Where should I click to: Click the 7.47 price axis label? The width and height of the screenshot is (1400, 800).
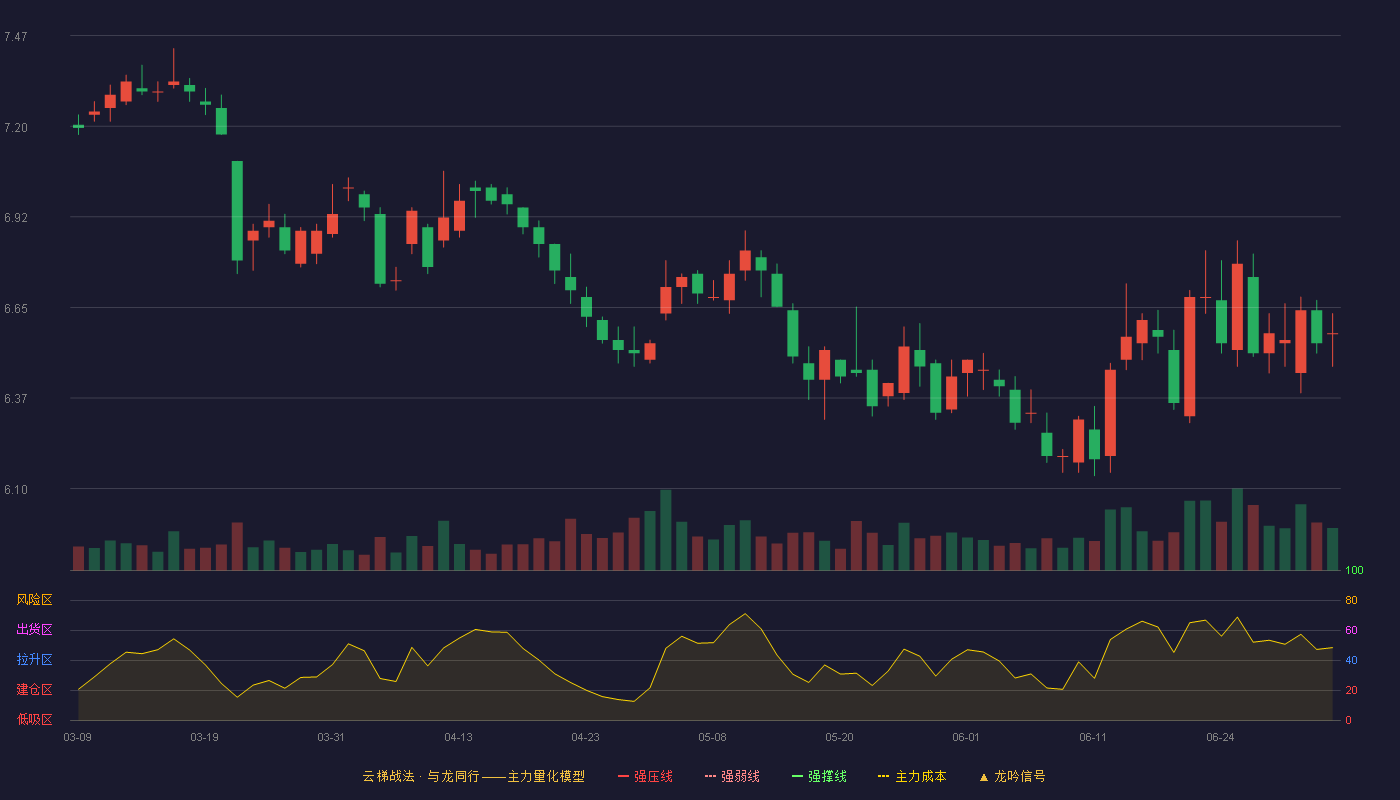click(x=15, y=37)
